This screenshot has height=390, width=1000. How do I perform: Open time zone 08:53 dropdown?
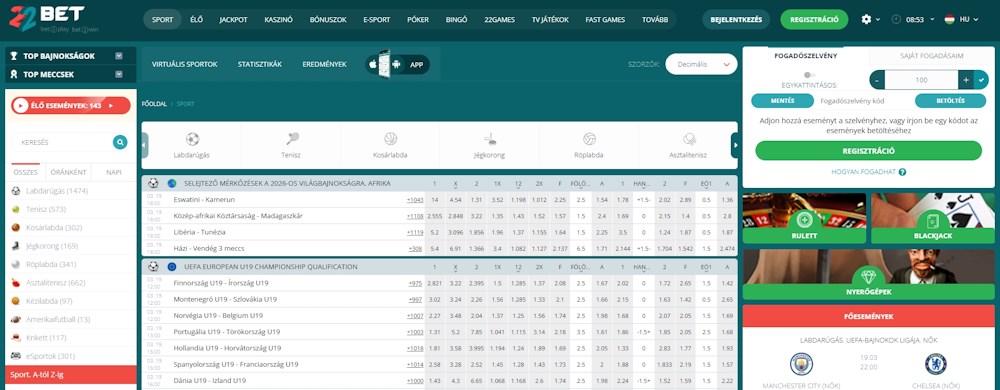pos(913,20)
